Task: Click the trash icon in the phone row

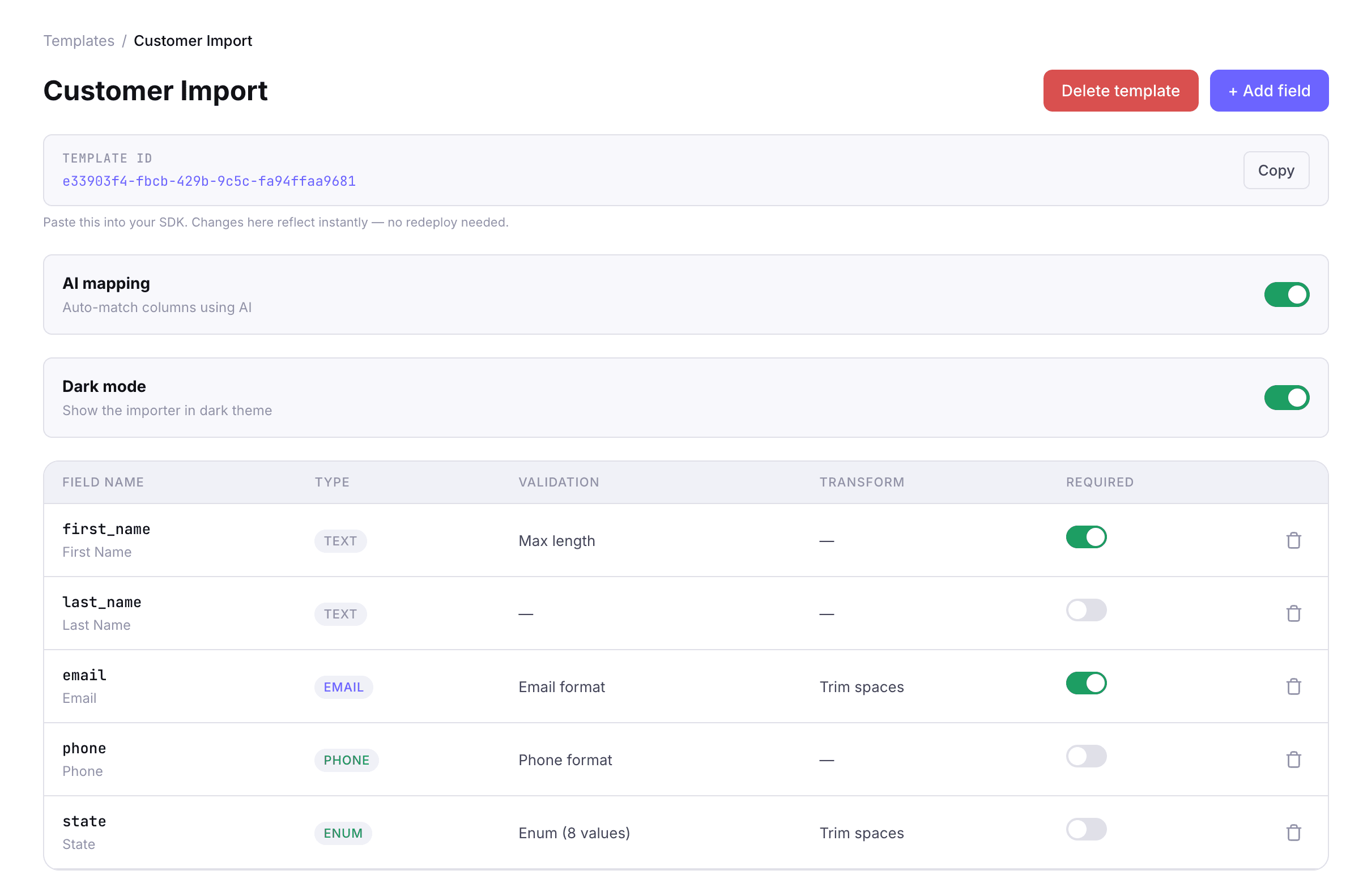Action: tap(1293, 760)
